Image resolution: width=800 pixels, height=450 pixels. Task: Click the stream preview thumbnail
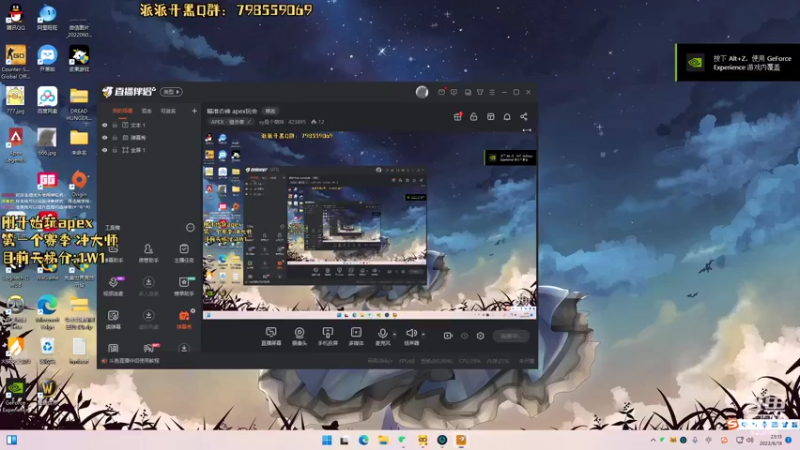tap(369, 224)
